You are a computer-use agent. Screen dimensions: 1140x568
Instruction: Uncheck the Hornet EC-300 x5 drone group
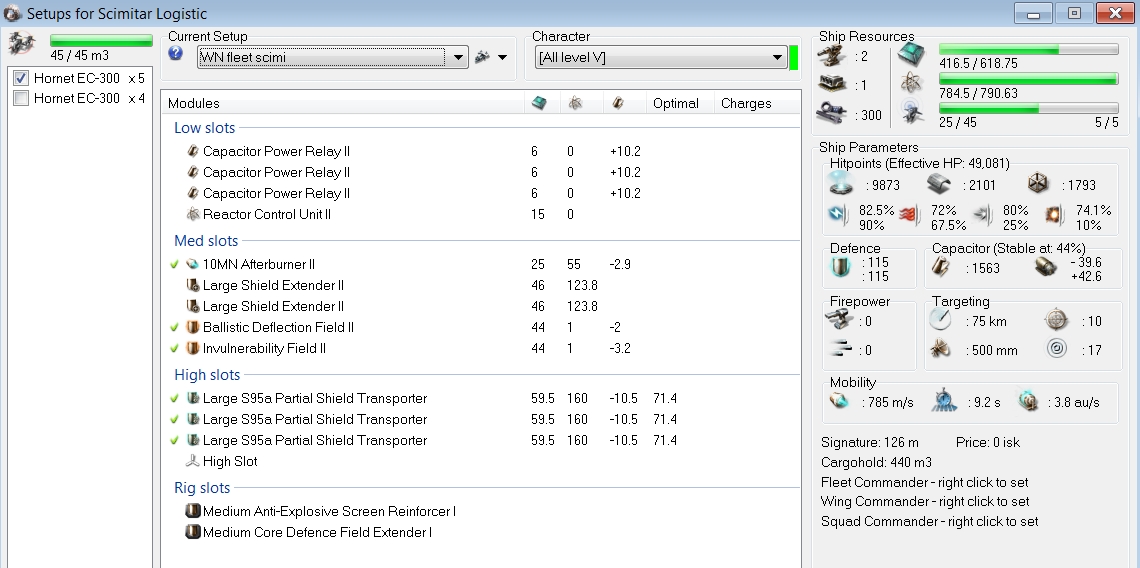tap(21, 78)
